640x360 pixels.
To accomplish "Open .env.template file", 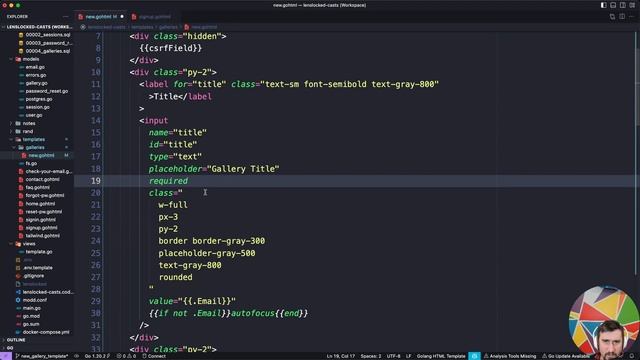I will pyautogui.click(x=37, y=268).
